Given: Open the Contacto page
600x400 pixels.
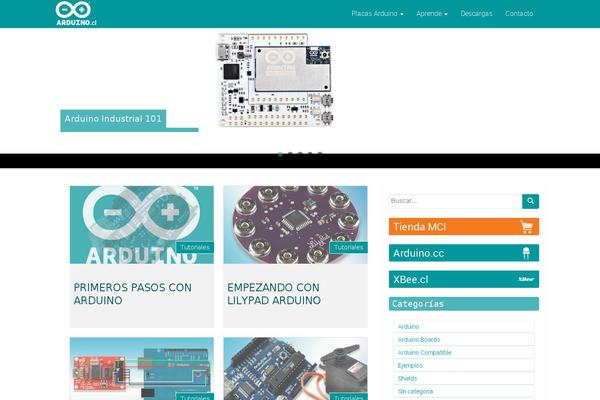Looking at the screenshot, I should pos(519,13).
